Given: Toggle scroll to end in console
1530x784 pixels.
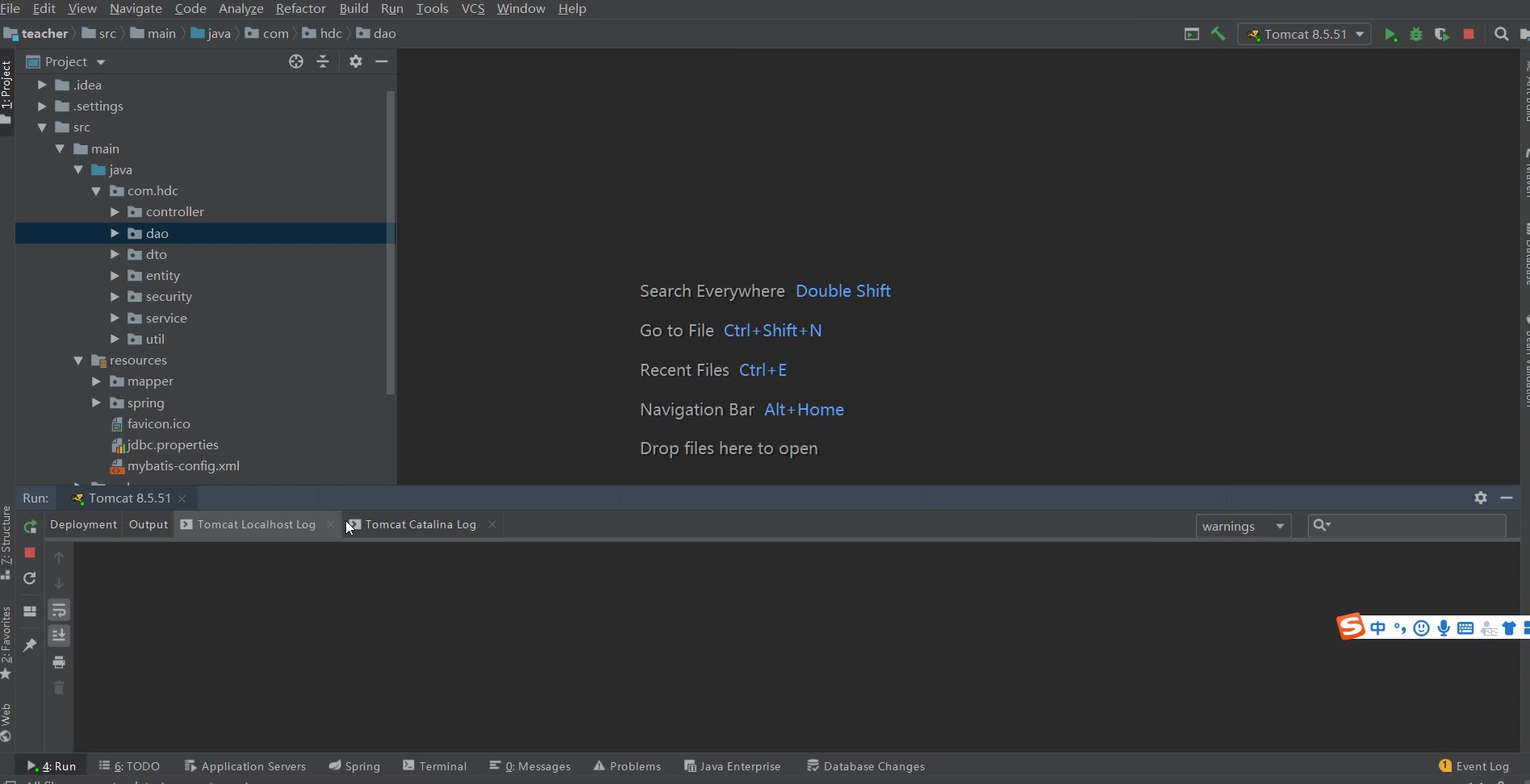Looking at the screenshot, I should 59,636.
